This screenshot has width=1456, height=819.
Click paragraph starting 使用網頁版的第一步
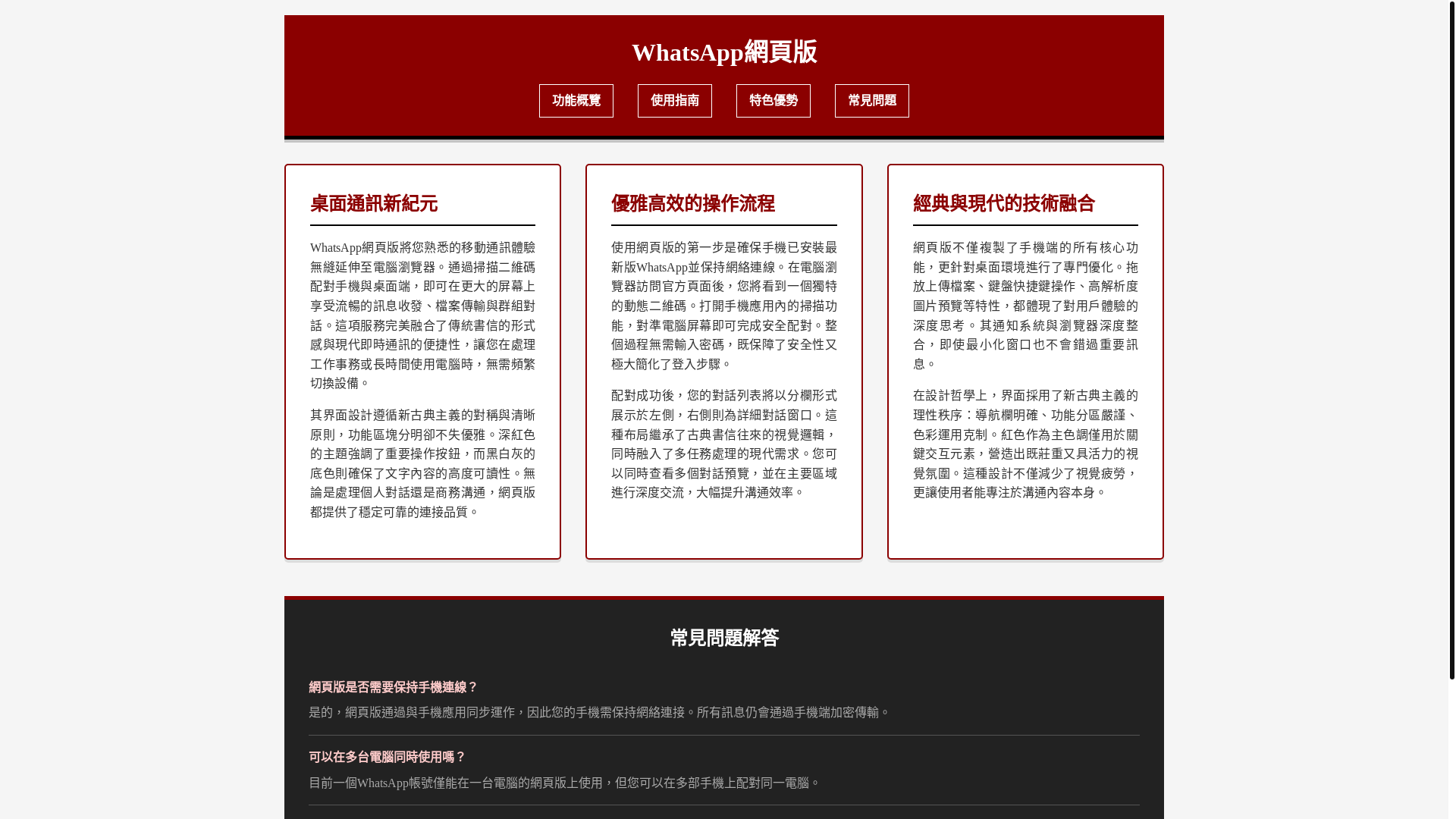723,306
